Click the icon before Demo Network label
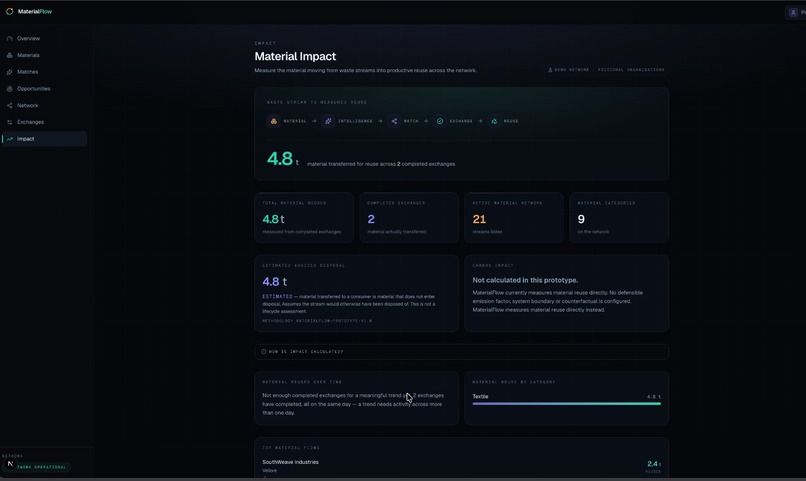 coord(550,70)
